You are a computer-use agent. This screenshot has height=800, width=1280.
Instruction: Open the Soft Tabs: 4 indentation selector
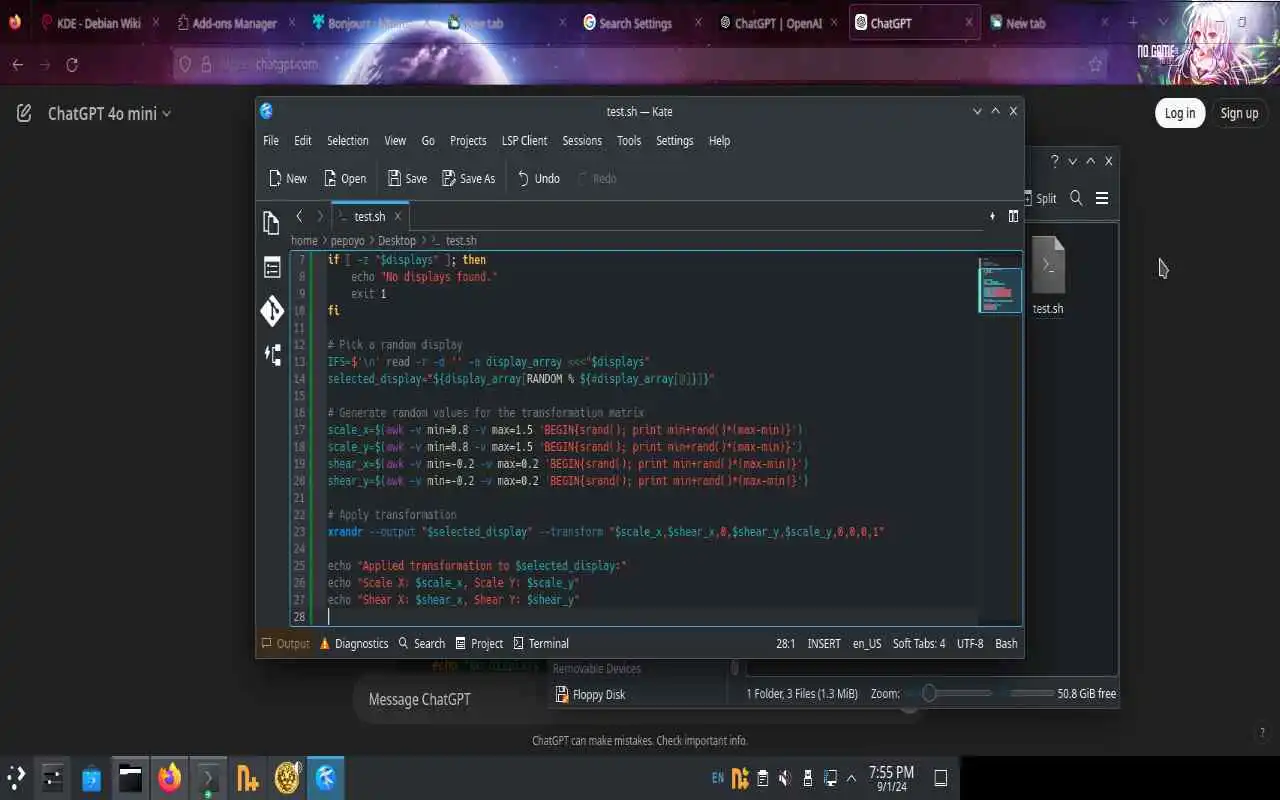(x=919, y=644)
